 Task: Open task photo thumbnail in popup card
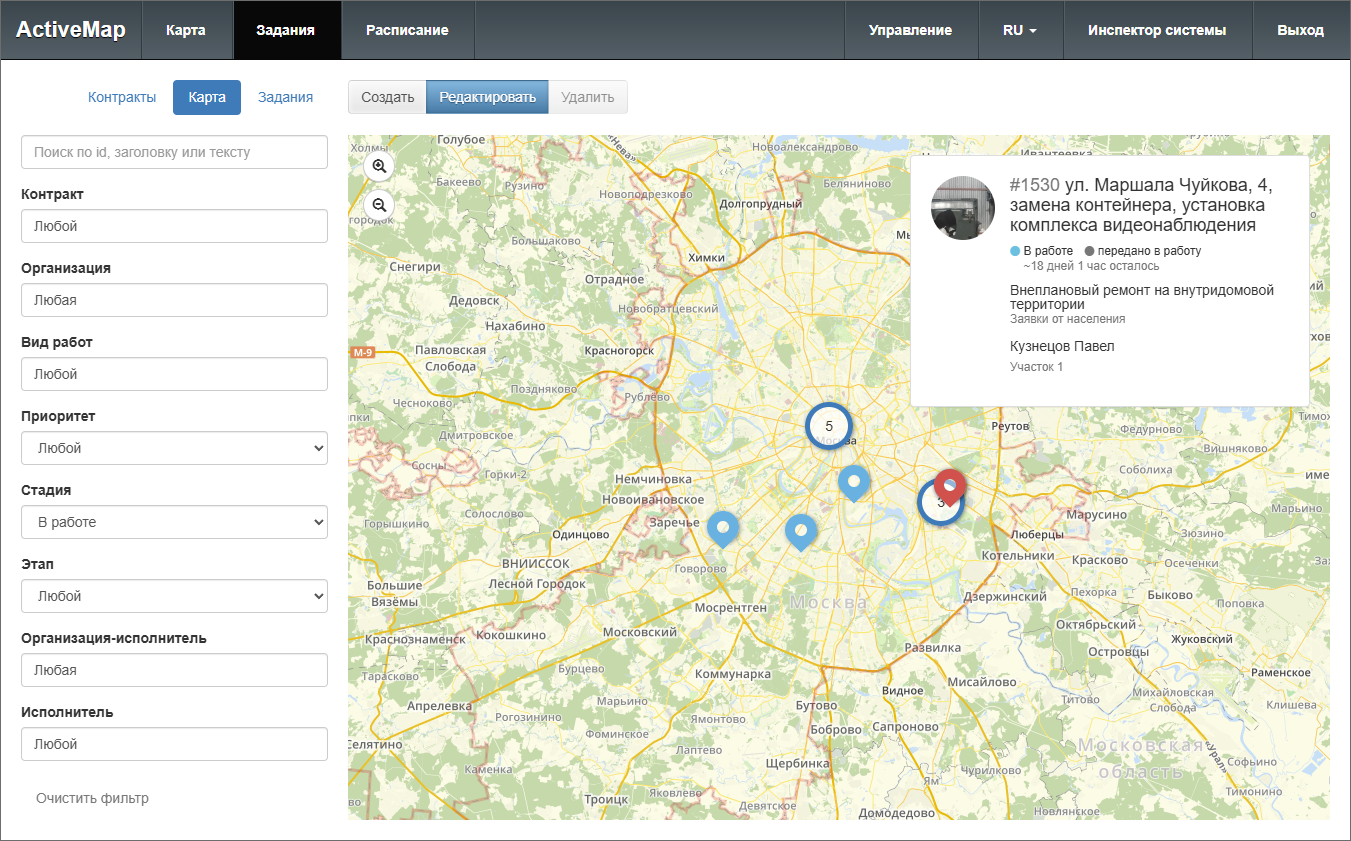963,208
